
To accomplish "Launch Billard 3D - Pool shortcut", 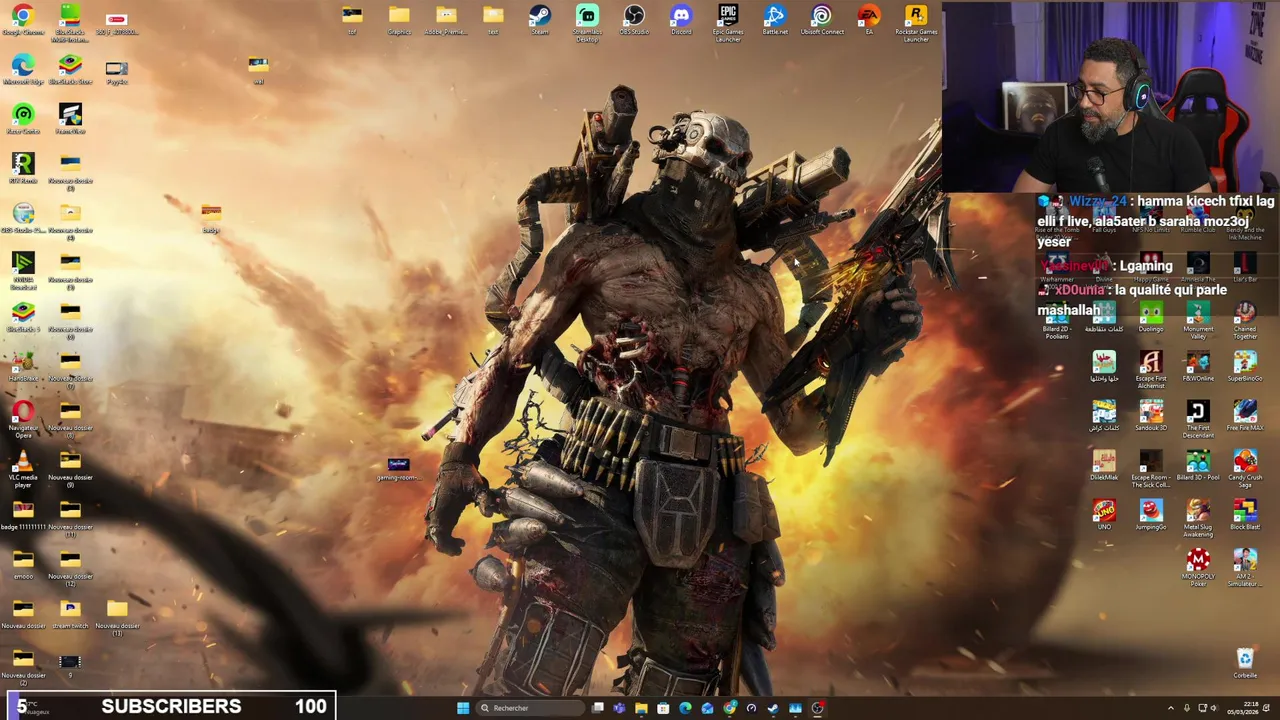I will point(1198,466).
